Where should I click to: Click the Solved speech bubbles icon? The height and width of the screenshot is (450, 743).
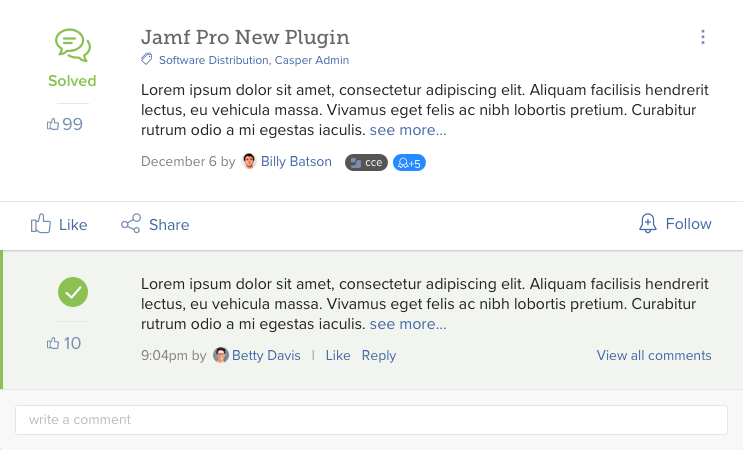point(73,45)
